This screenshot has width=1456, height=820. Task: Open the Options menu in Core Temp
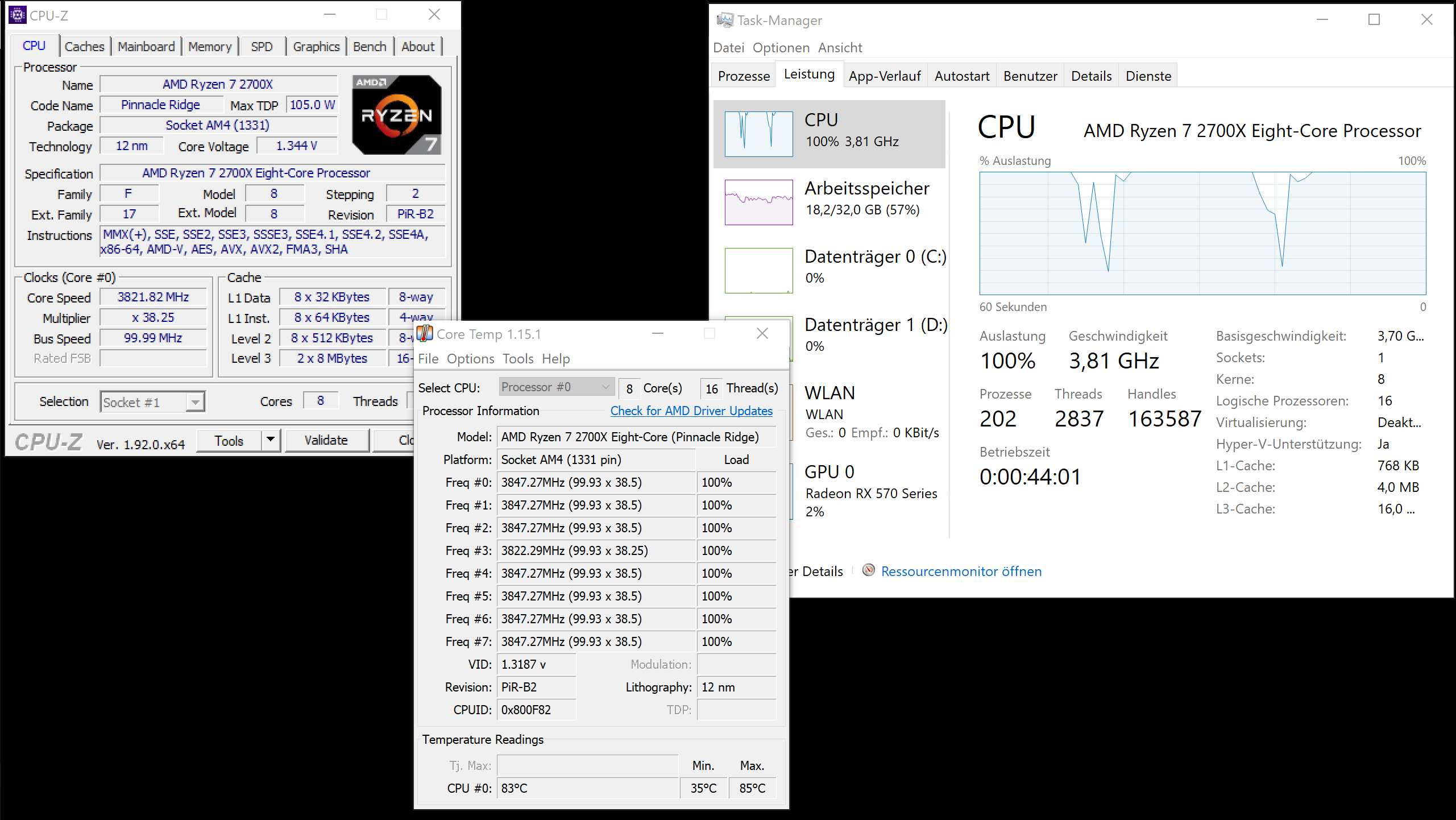[470, 359]
